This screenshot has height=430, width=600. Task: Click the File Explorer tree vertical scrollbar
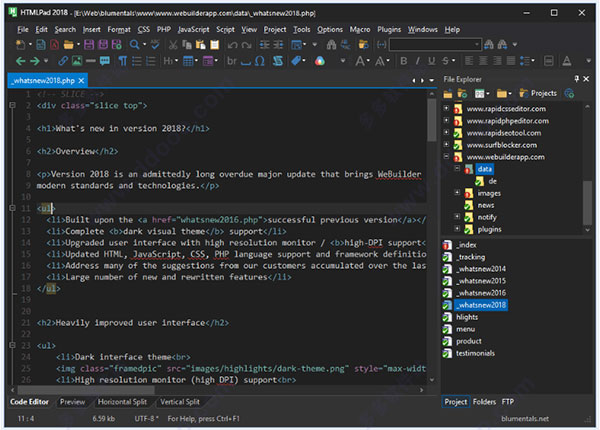pos(587,168)
